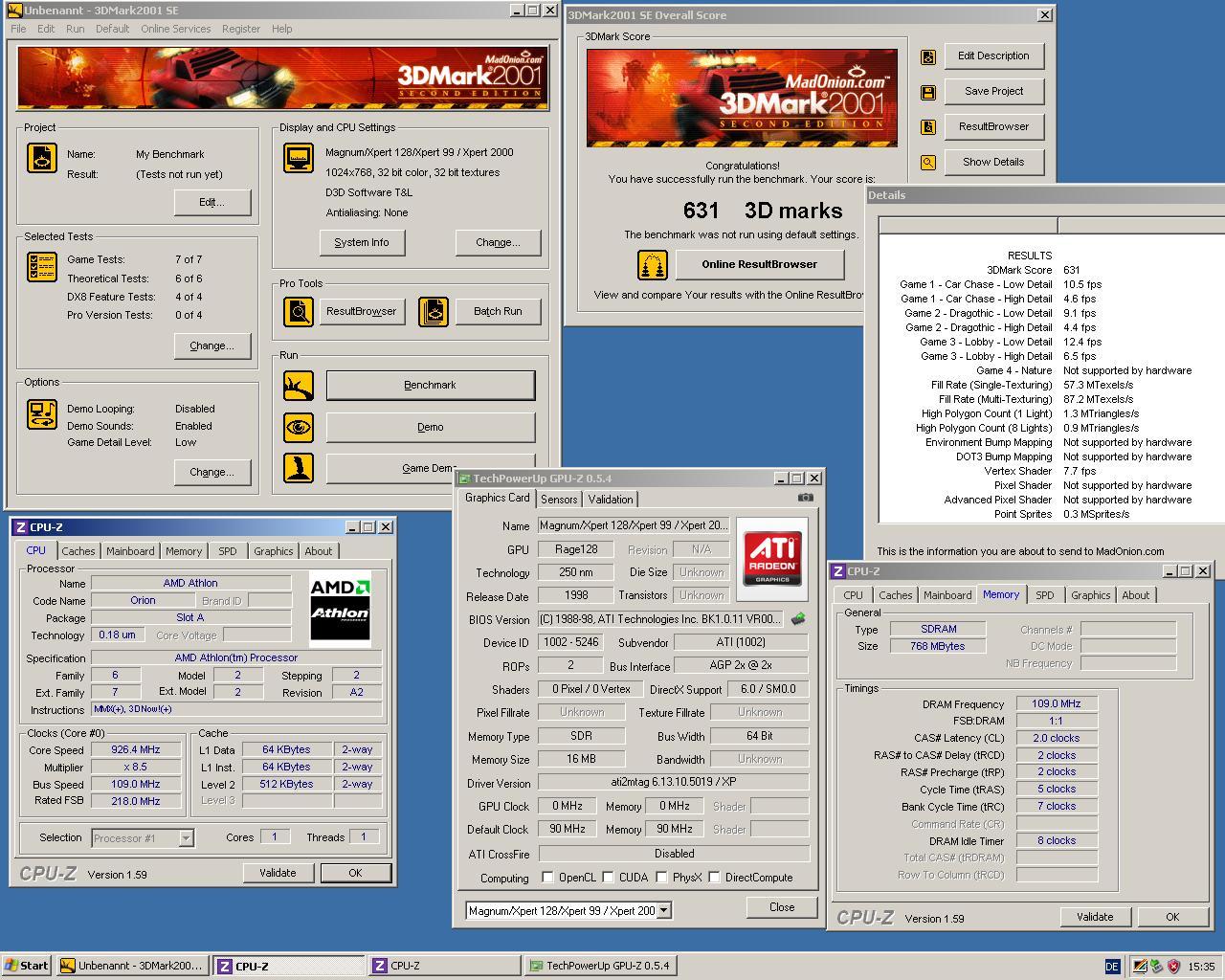
Task: Click the Demo eye icon
Action: tap(299, 427)
